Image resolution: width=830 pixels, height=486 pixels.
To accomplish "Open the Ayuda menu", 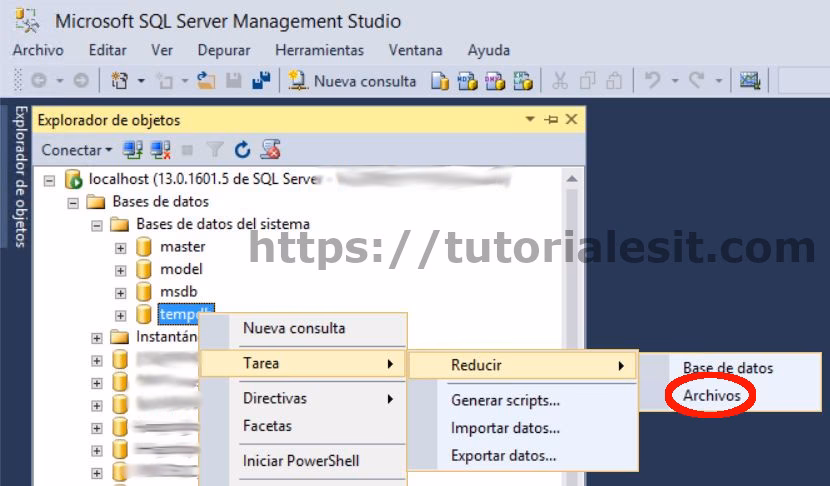I will tap(489, 50).
